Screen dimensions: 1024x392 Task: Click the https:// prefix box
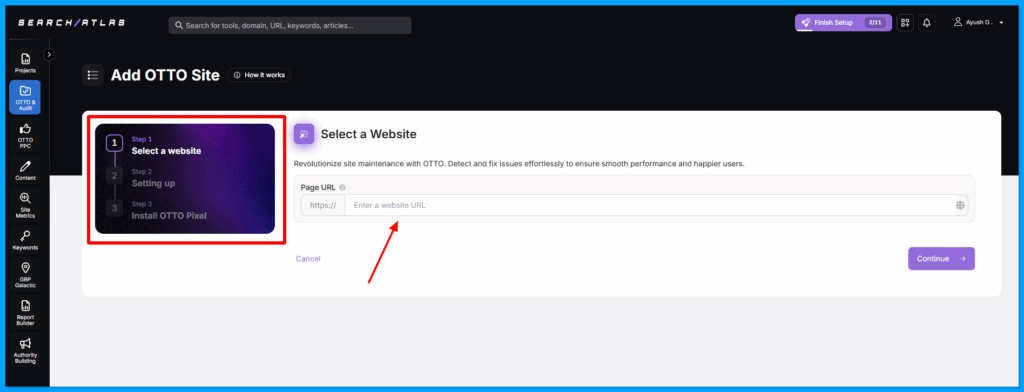click(323, 205)
